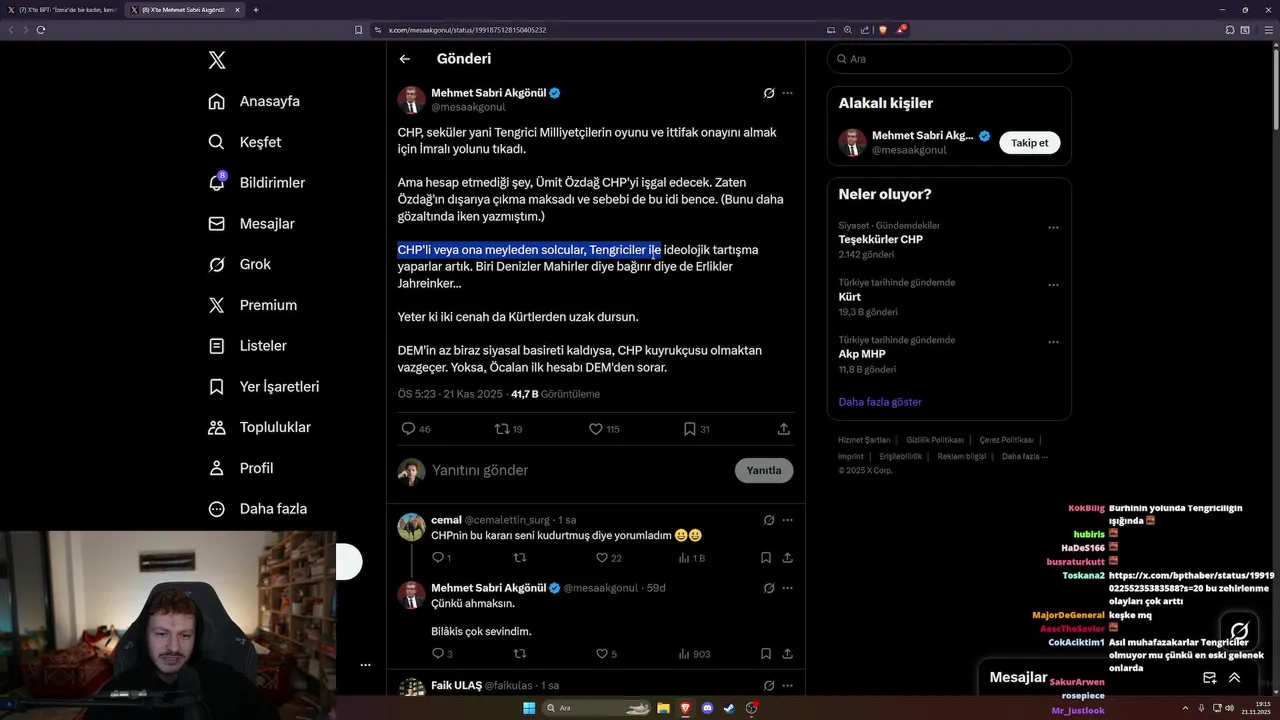
Task: Open Steam from the taskbar
Action: coord(729,708)
